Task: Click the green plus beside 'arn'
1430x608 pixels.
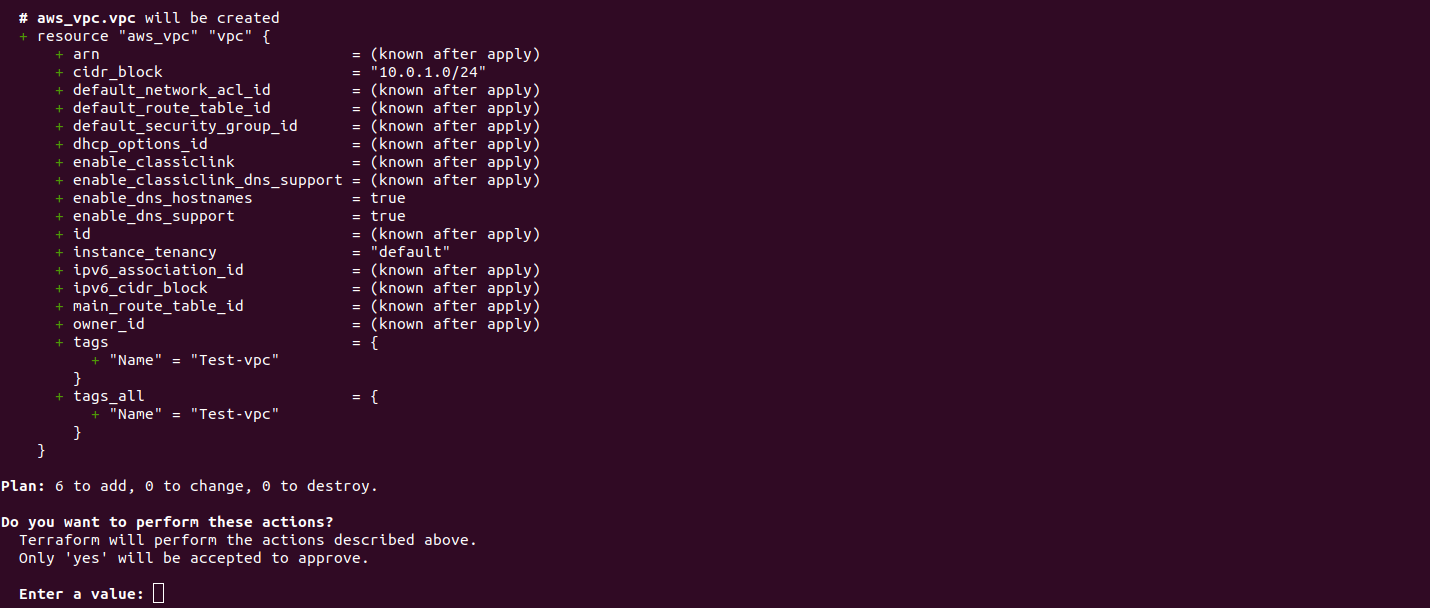Action: pos(59,54)
